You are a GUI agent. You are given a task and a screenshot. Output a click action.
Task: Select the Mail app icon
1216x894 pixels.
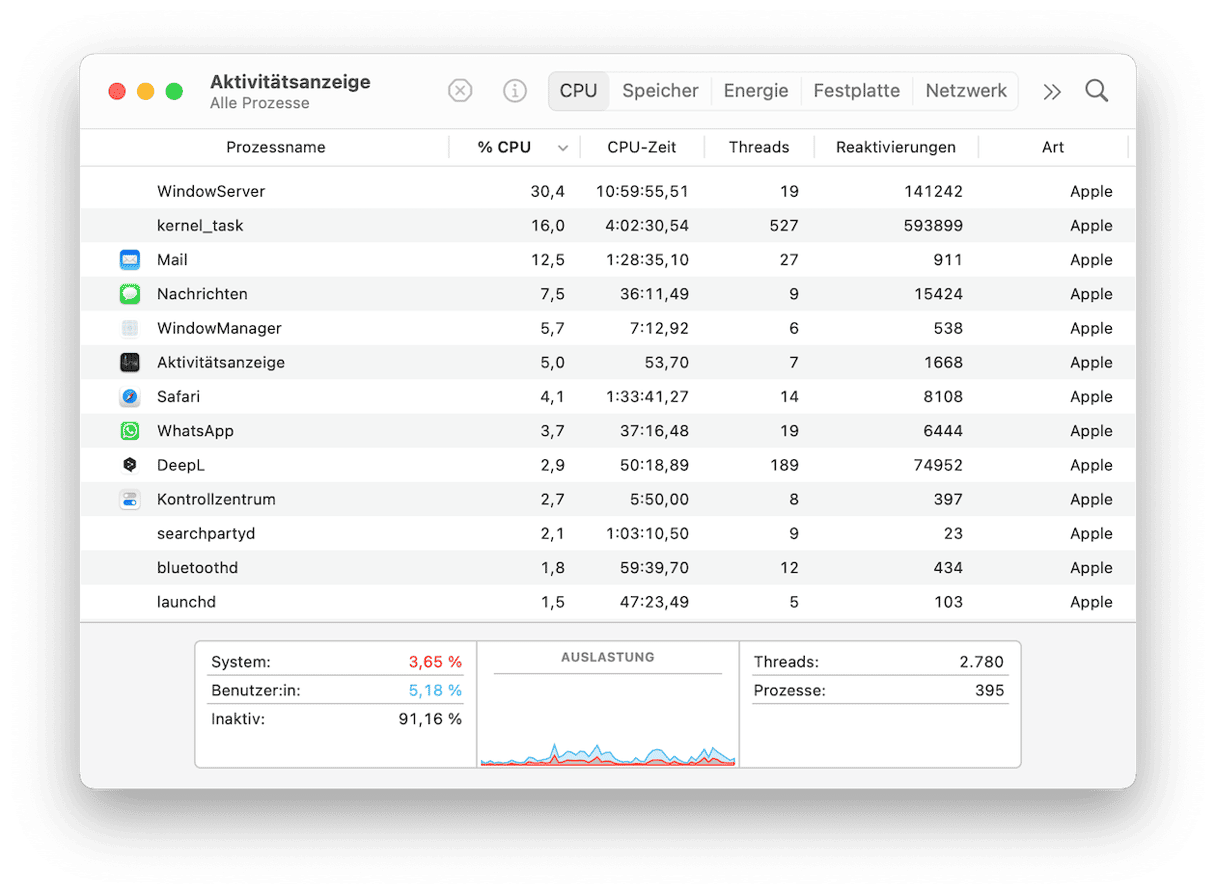coord(130,260)
